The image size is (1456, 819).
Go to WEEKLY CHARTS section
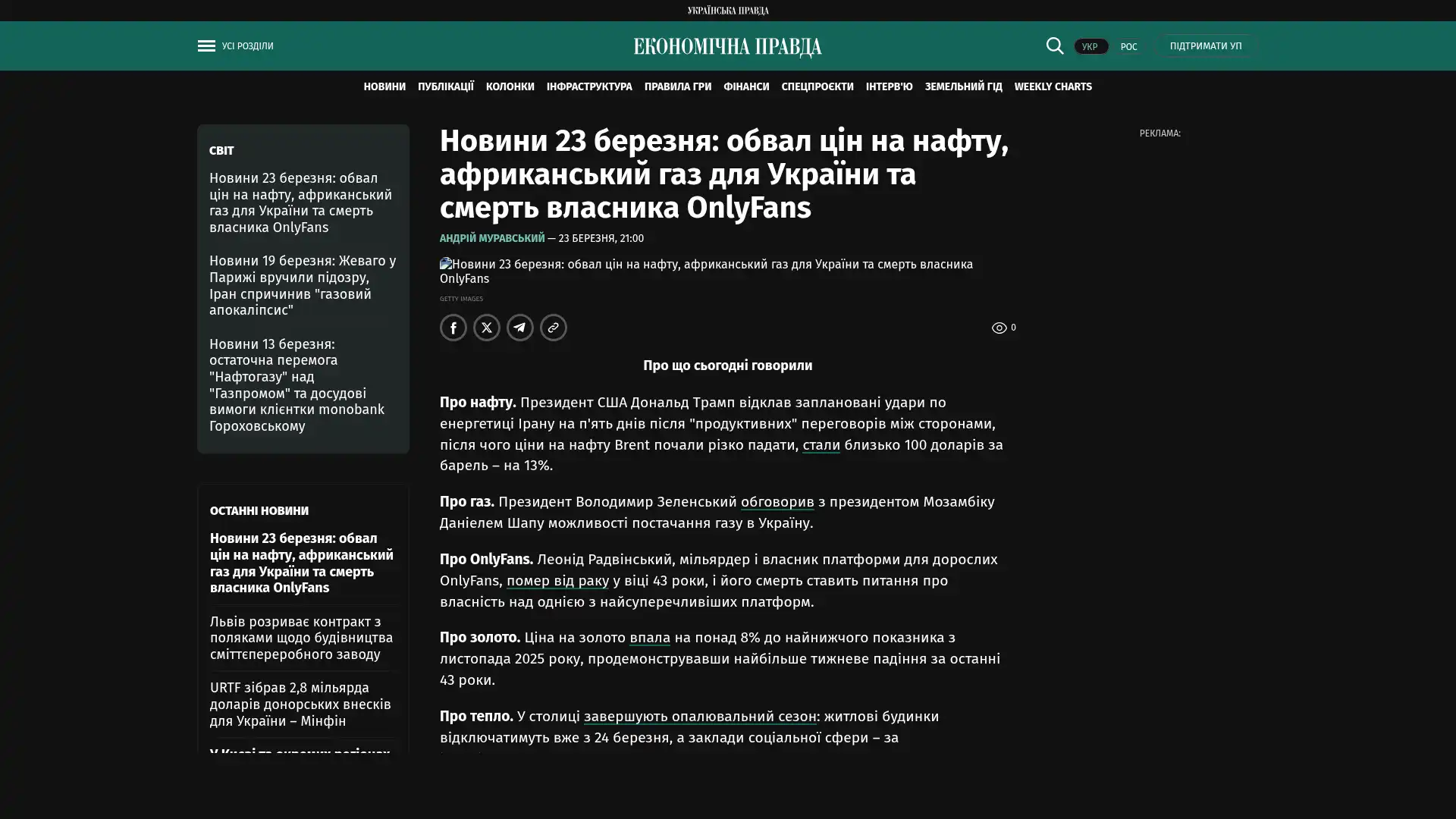(1053, 86)
